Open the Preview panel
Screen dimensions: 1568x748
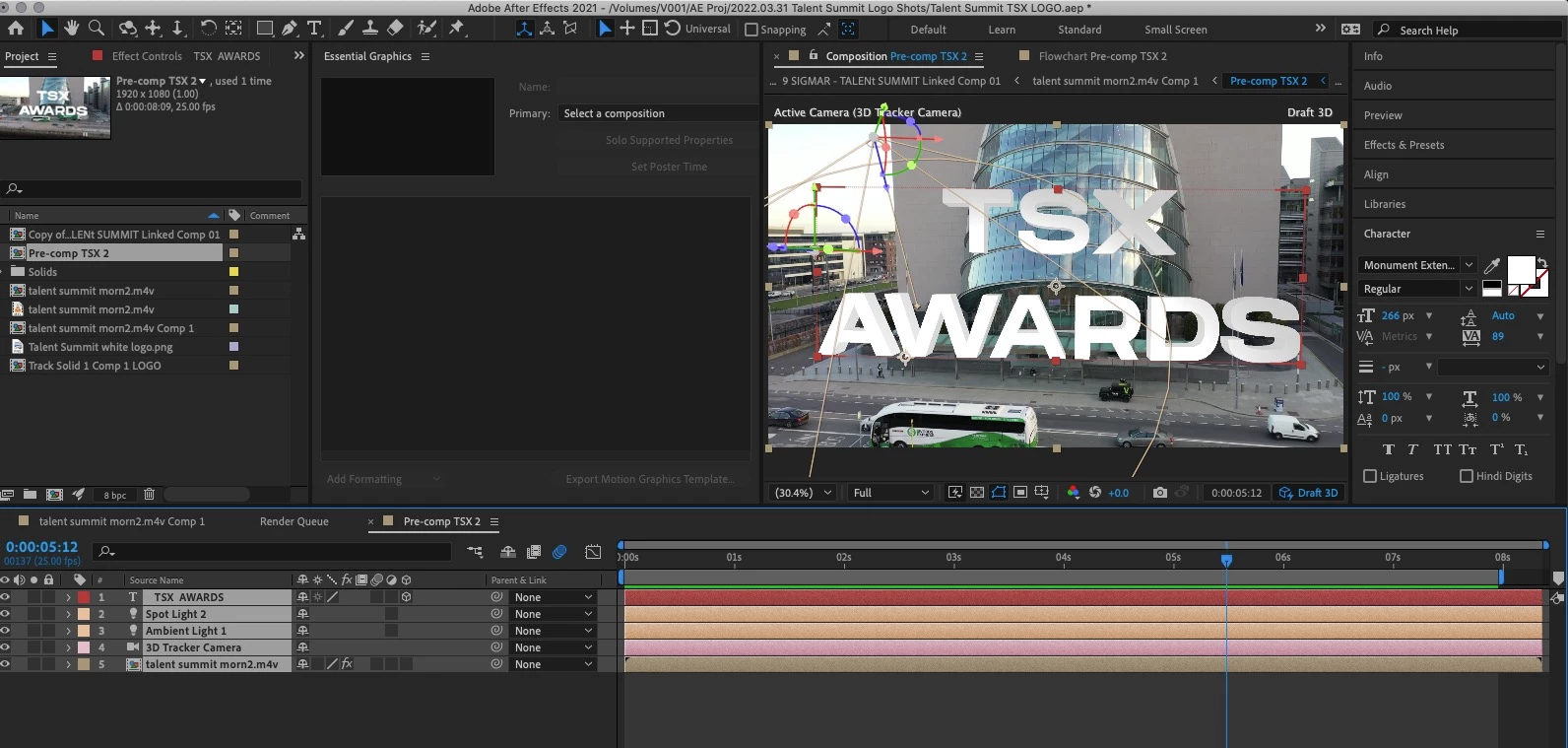pos(1383,115)
